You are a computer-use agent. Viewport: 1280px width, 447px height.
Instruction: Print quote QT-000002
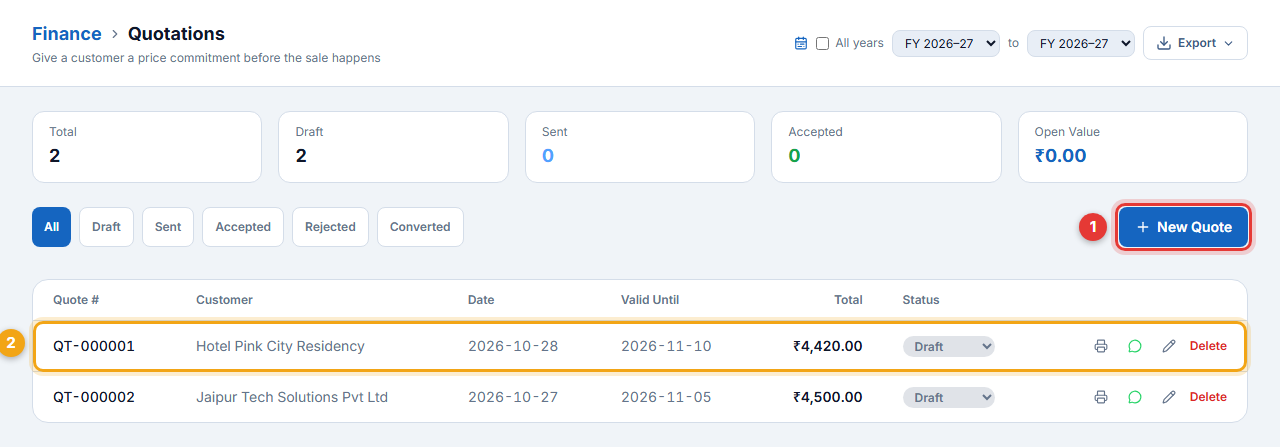(1101, 397)
